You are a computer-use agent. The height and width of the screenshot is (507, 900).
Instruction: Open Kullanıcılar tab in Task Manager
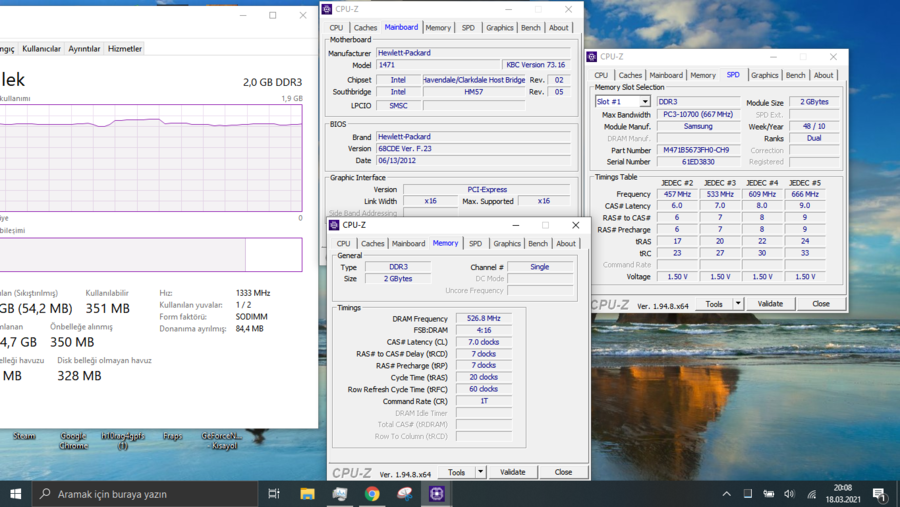coord(41,49)
